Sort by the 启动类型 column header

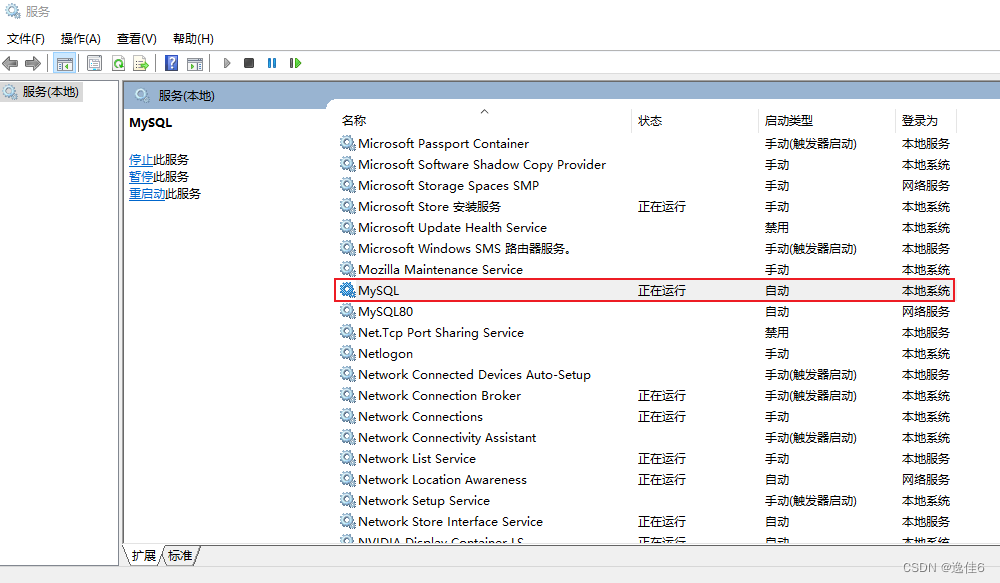click(x=789, y=121)
